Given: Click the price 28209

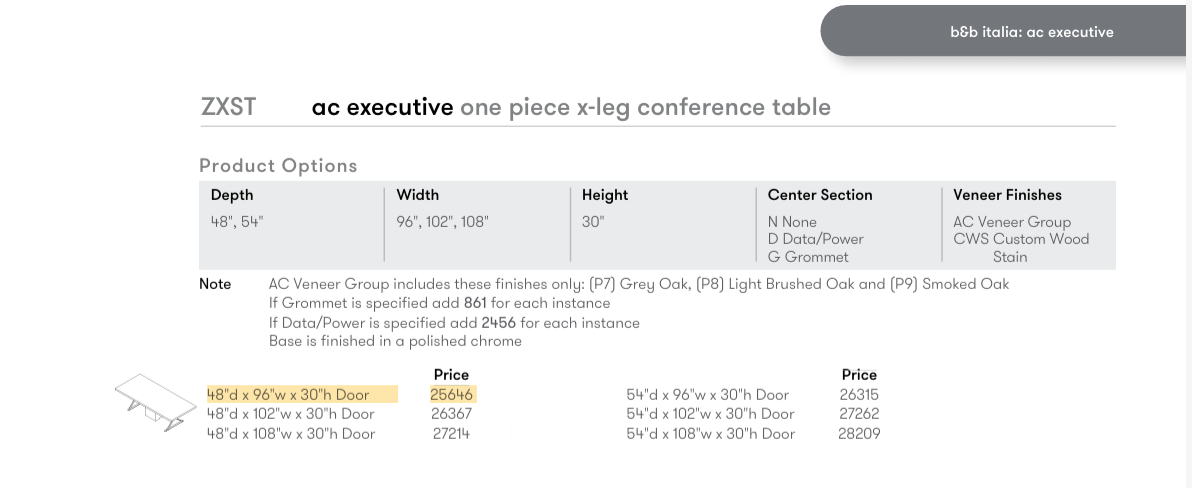Looking at the screenshot, I should 859,433.
